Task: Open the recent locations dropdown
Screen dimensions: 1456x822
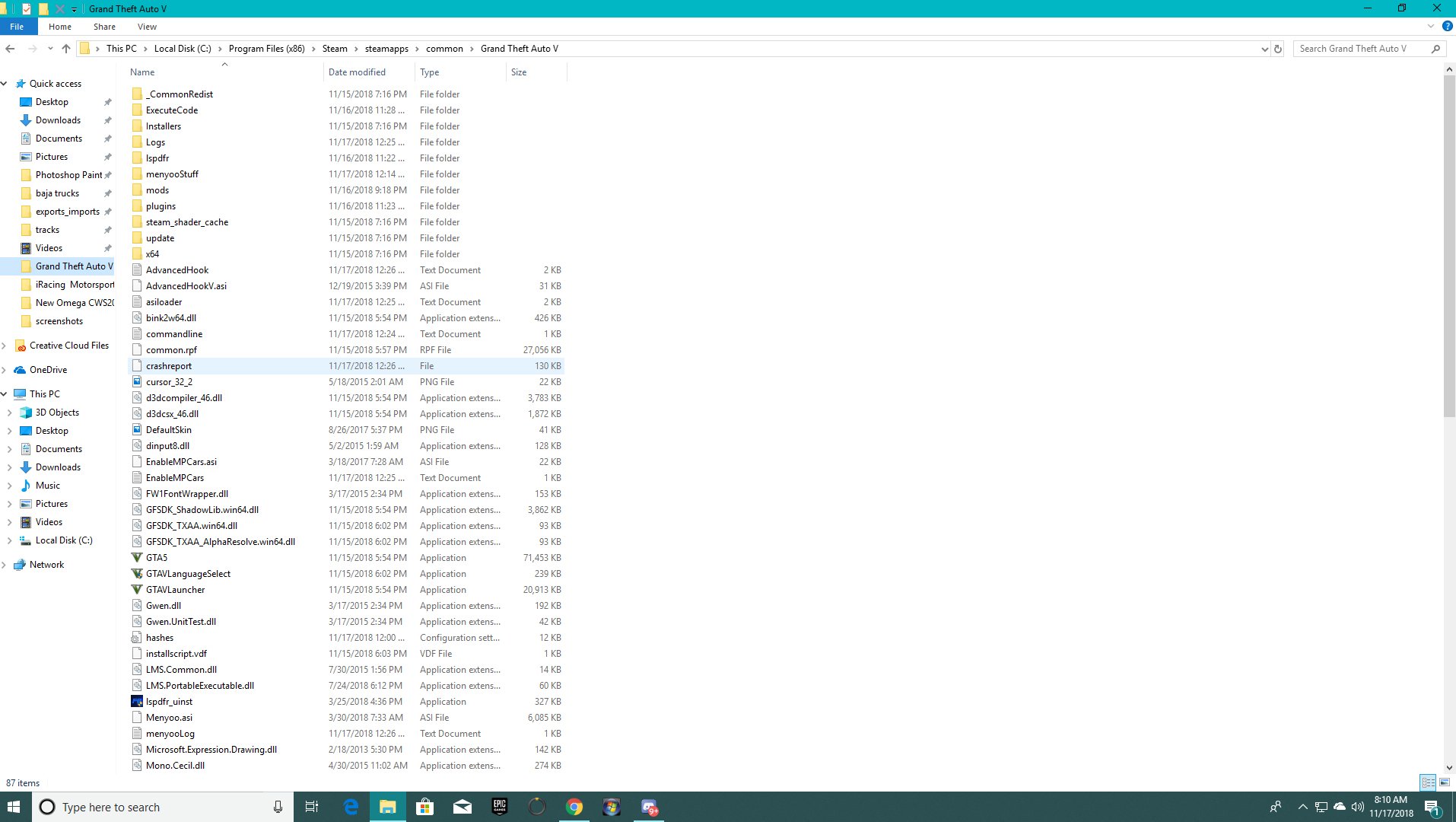Action: point(50,49)
